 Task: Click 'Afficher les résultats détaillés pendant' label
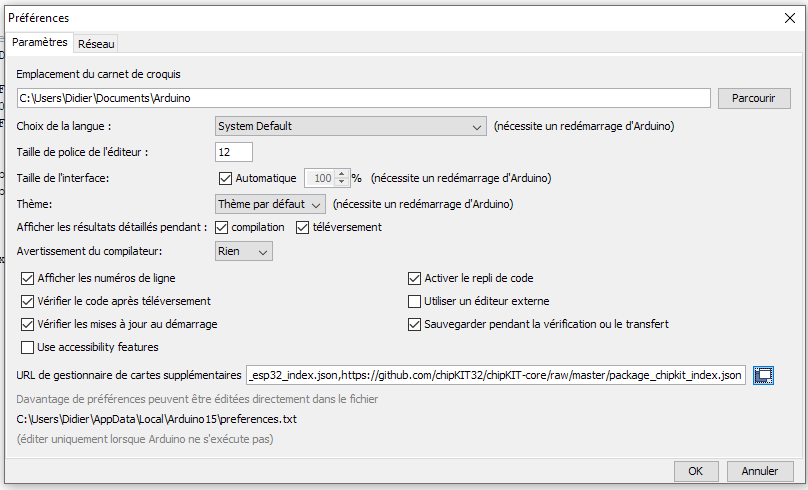click(x=112, y=227)
